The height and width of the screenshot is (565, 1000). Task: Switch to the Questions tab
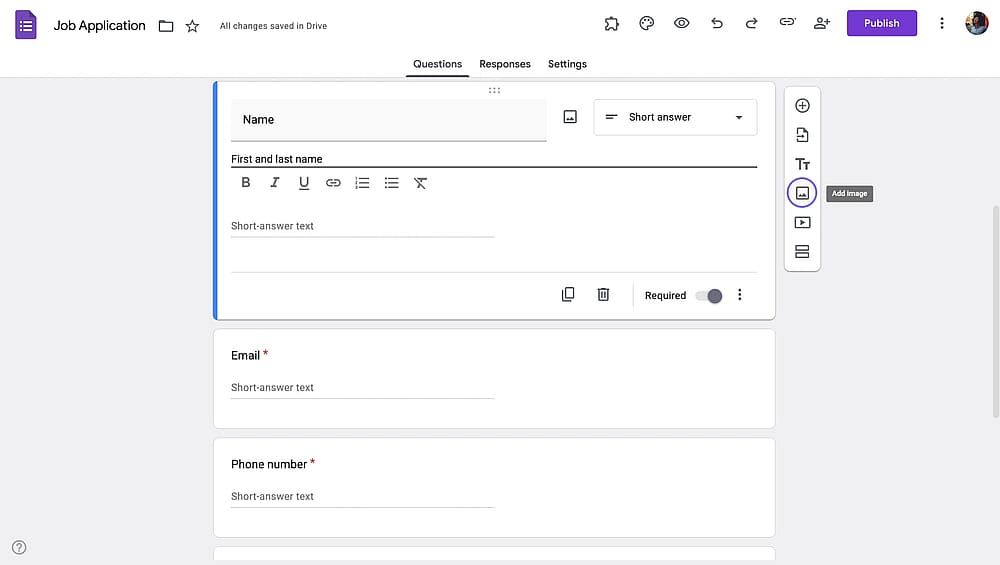(x=438, y=64)
